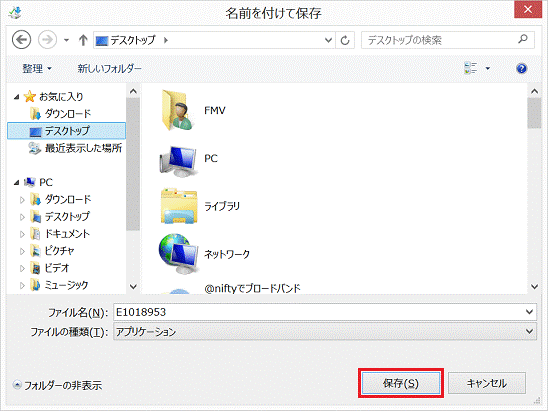Select お気に入り in the navigation pane

click(x=61, y=96)
